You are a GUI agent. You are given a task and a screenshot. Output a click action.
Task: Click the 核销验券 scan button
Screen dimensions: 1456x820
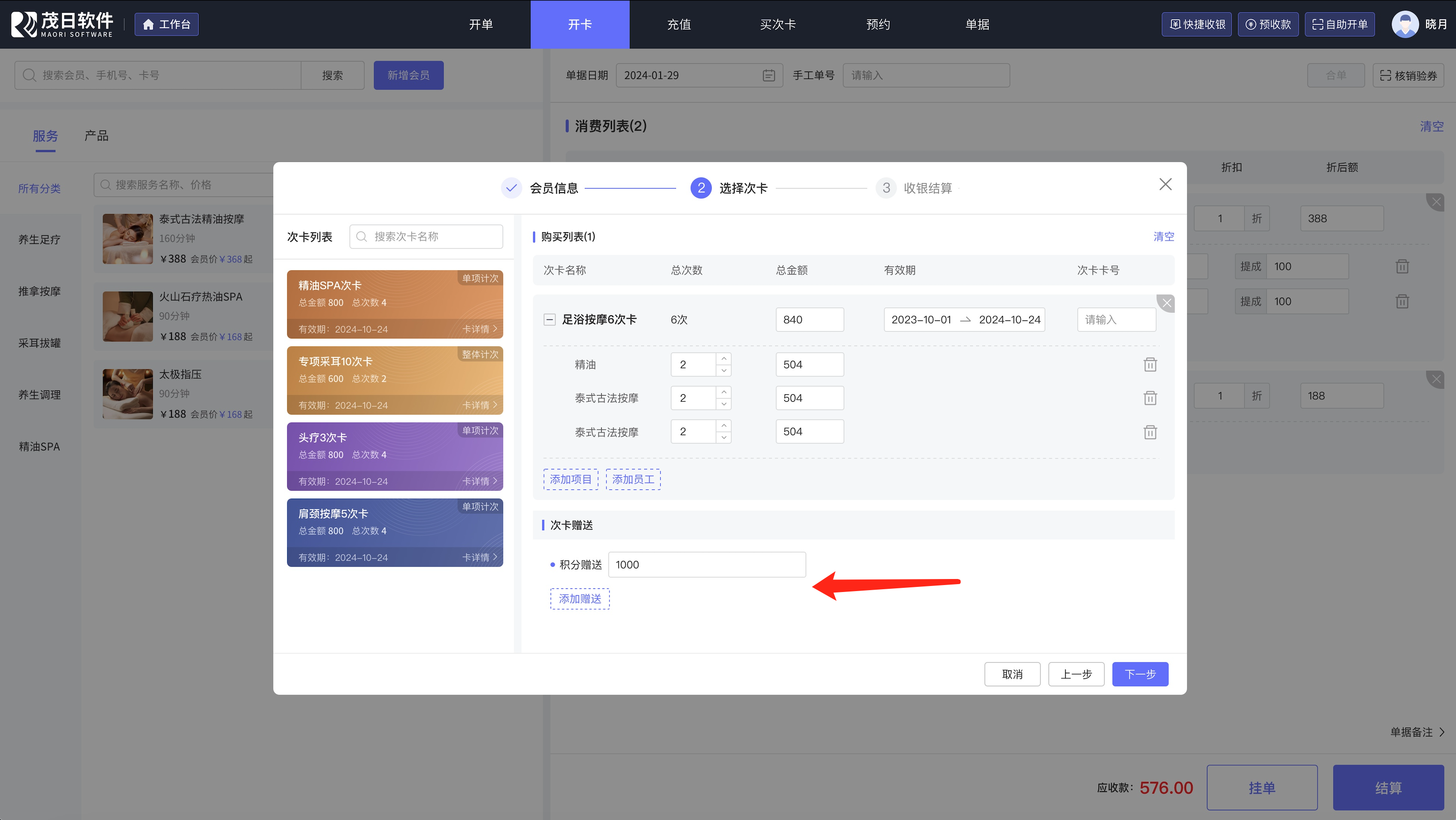(1408, 75)
